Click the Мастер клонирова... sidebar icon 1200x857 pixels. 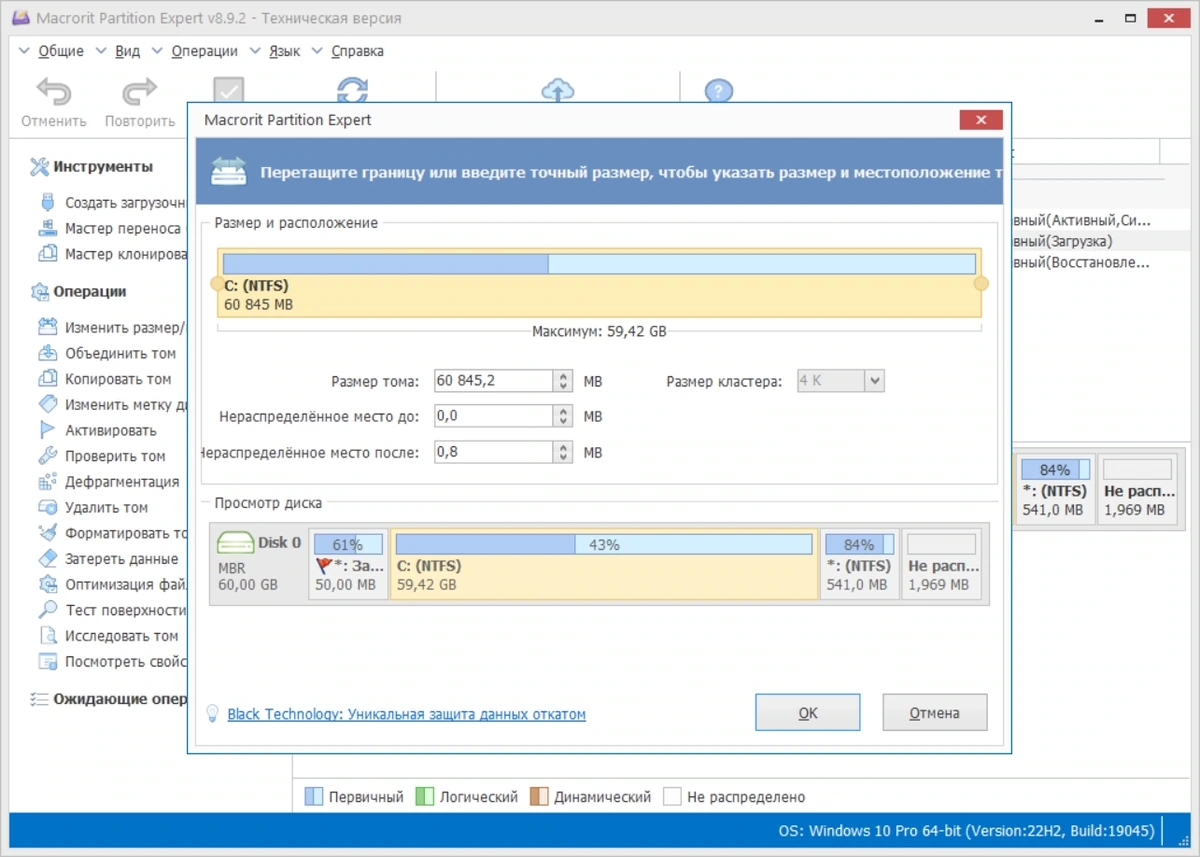[47, 254]
